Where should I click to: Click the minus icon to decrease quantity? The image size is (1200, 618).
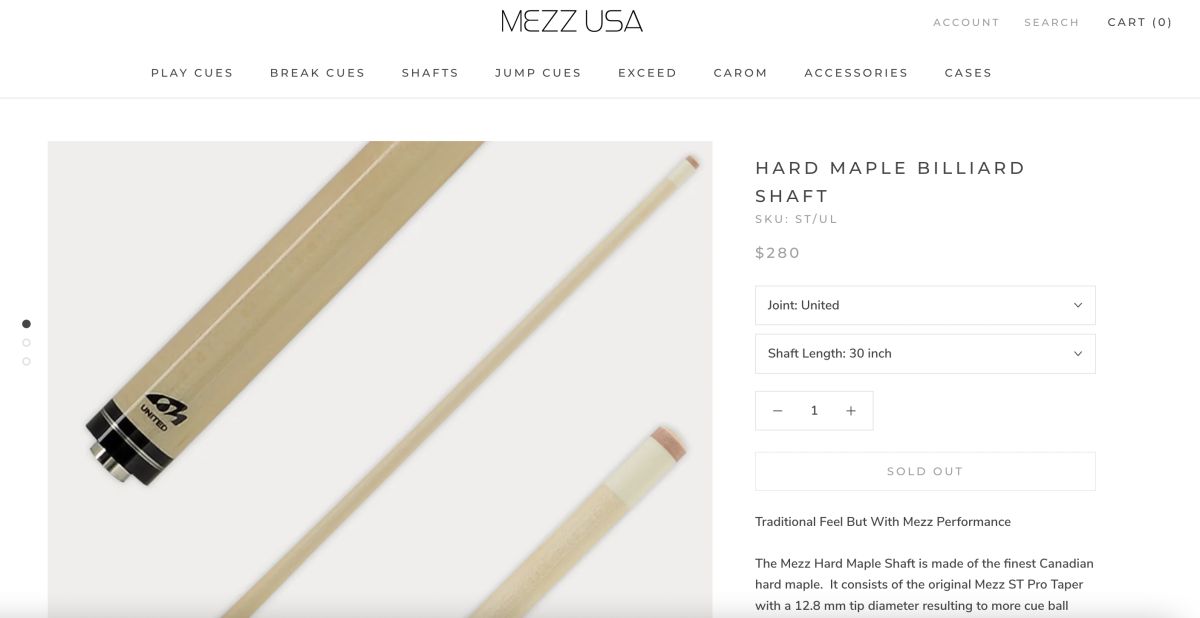point(777,411)
